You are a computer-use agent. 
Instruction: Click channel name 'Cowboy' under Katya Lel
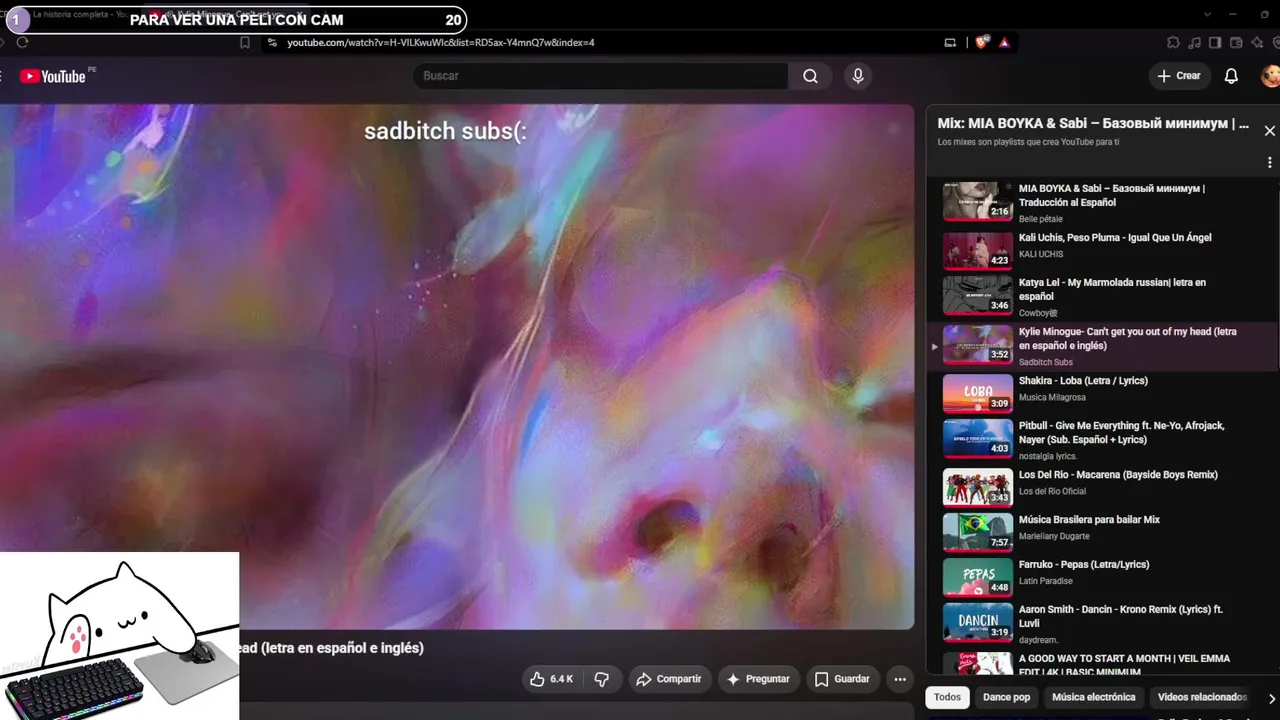click(x=1037, y=313)
